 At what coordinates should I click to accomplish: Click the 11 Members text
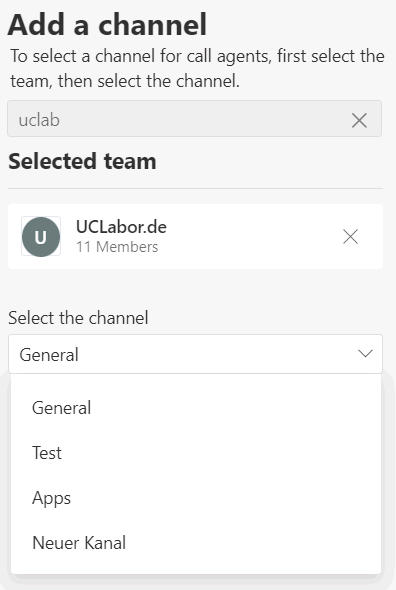[x=117, y=247]
